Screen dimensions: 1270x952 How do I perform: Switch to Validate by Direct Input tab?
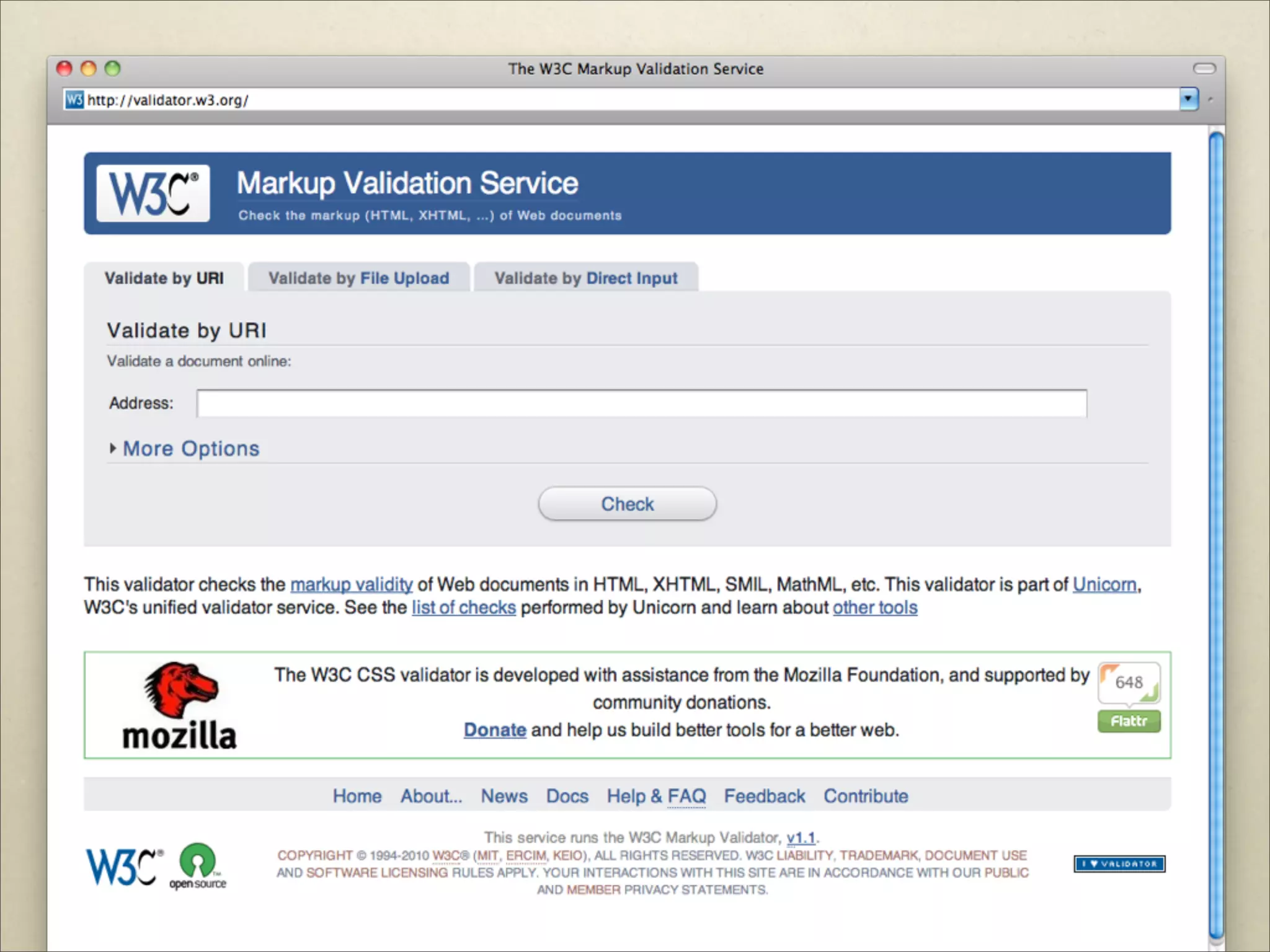coord(585,278)
